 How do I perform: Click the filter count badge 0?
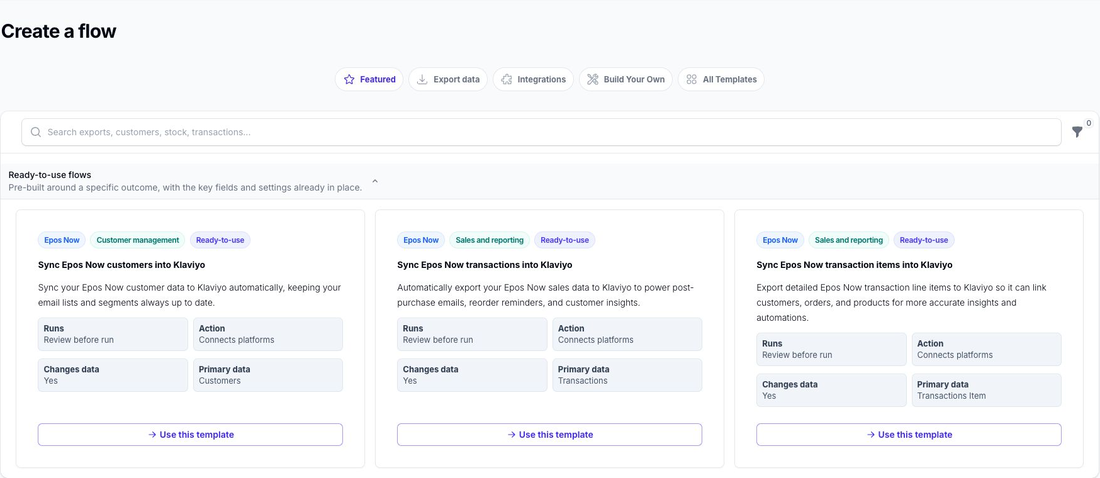1089,123
